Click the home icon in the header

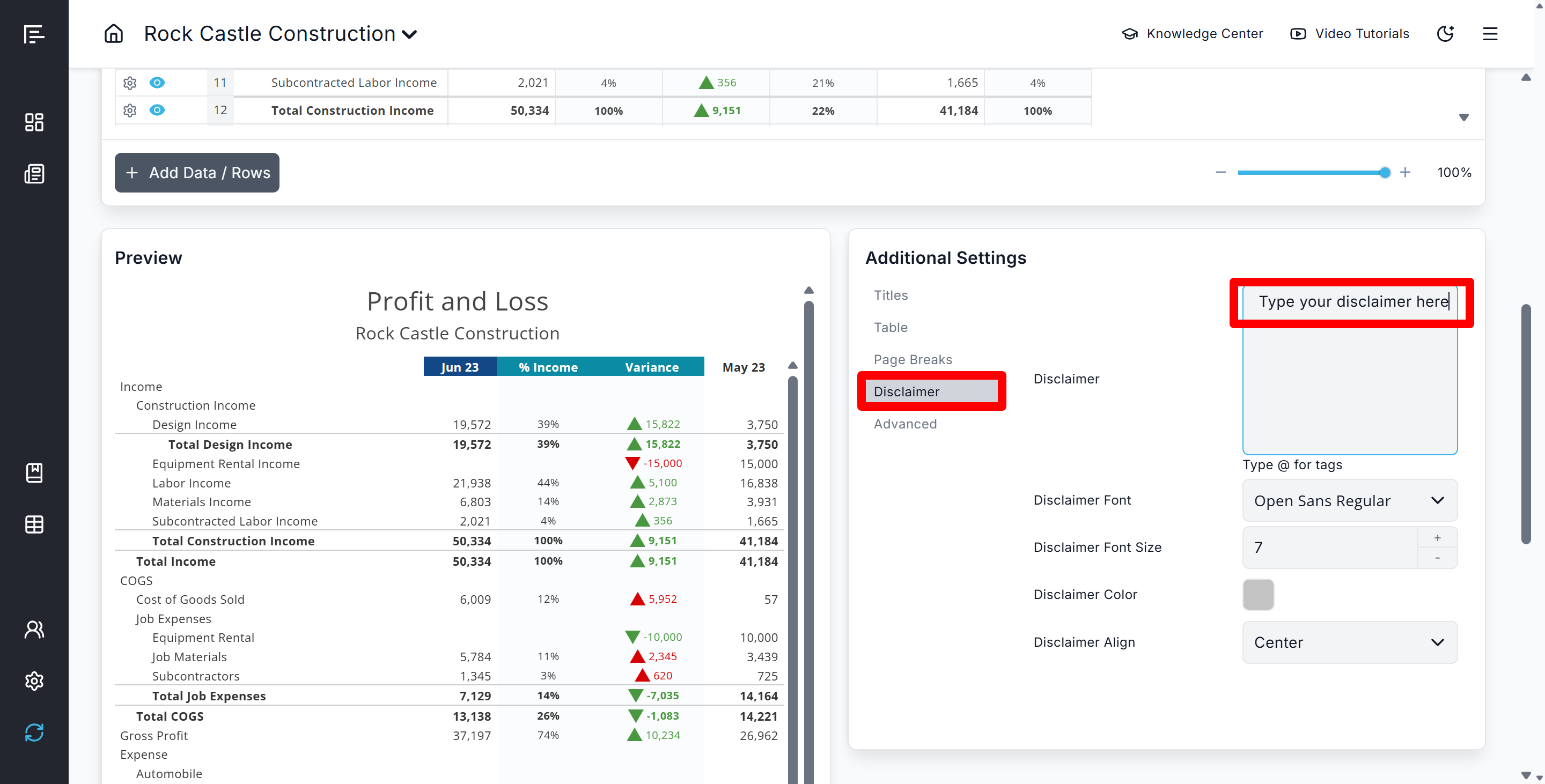coord(113,34)
